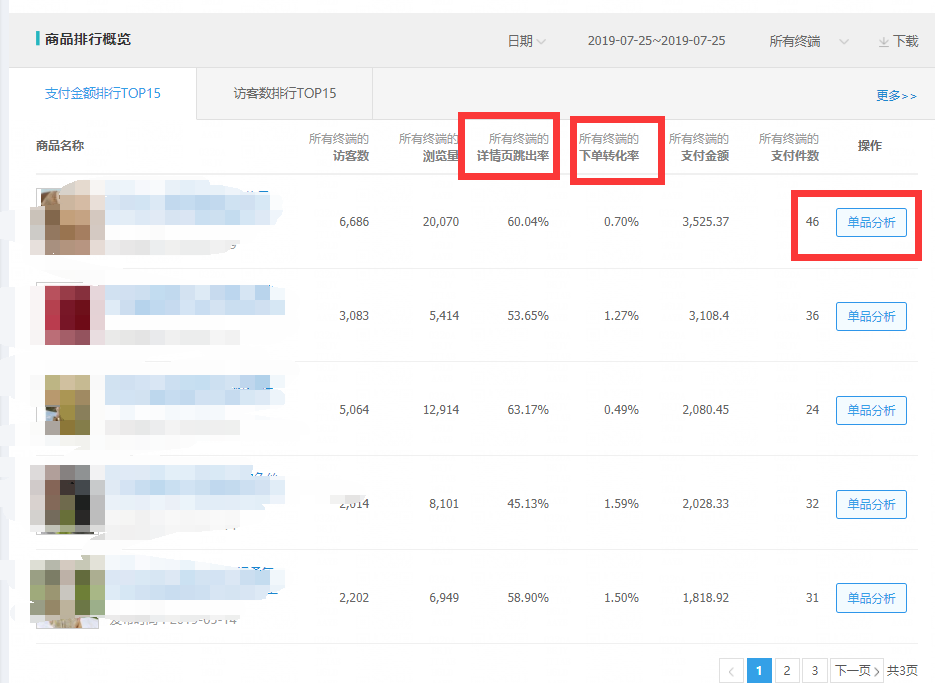The image size is (935, 683).
Task: Click the 详情页跳出率 column header
Action: (512, 156)
